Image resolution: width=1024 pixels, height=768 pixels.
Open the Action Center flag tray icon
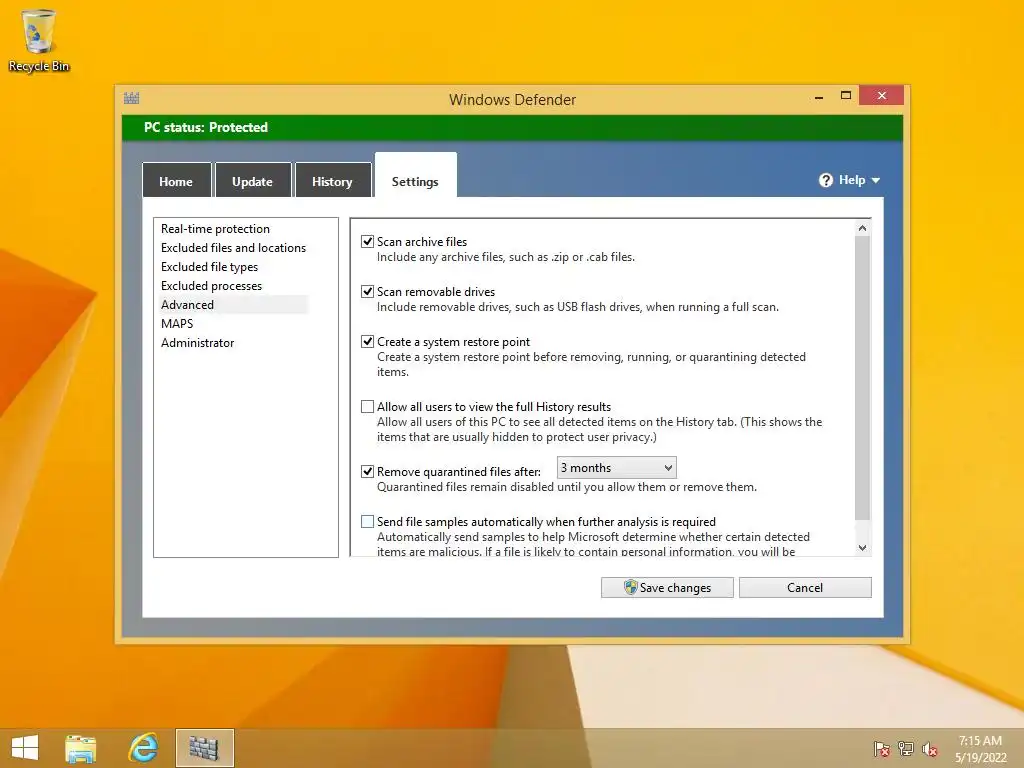tap(881, 748)
